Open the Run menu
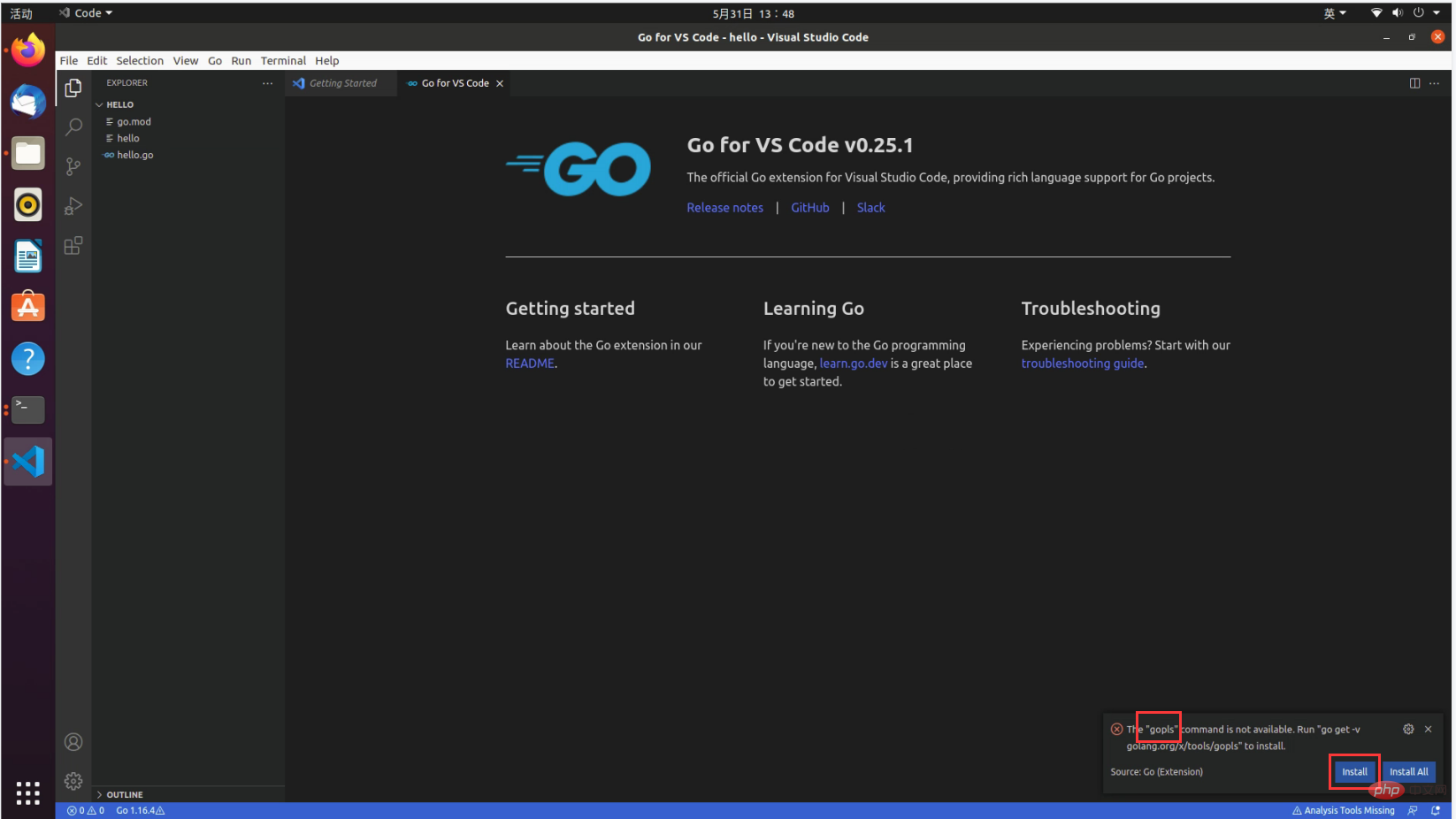Image resolution: width=1456 pixels, height=819 pixels. pos(241,61)
